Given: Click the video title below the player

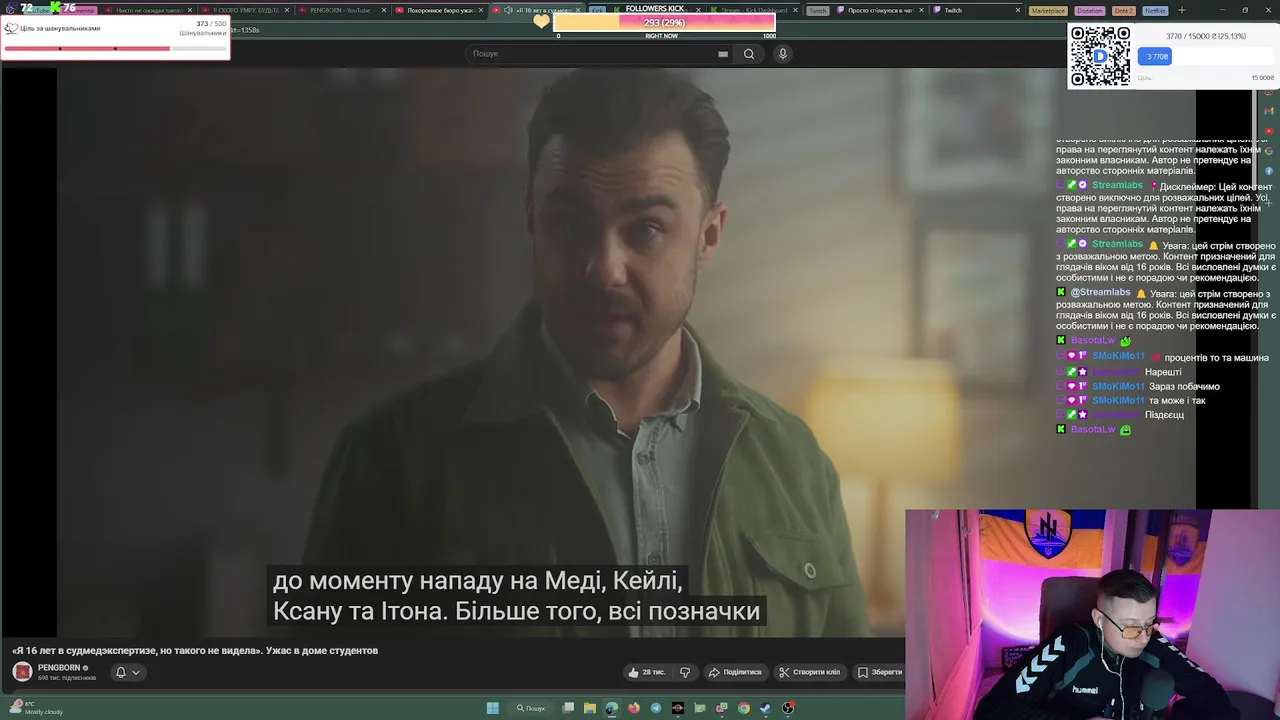Looking at the screenshot, I should [195, 650].
